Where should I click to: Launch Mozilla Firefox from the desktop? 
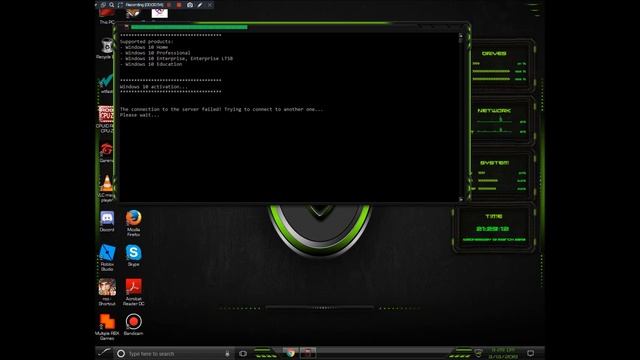133,223
